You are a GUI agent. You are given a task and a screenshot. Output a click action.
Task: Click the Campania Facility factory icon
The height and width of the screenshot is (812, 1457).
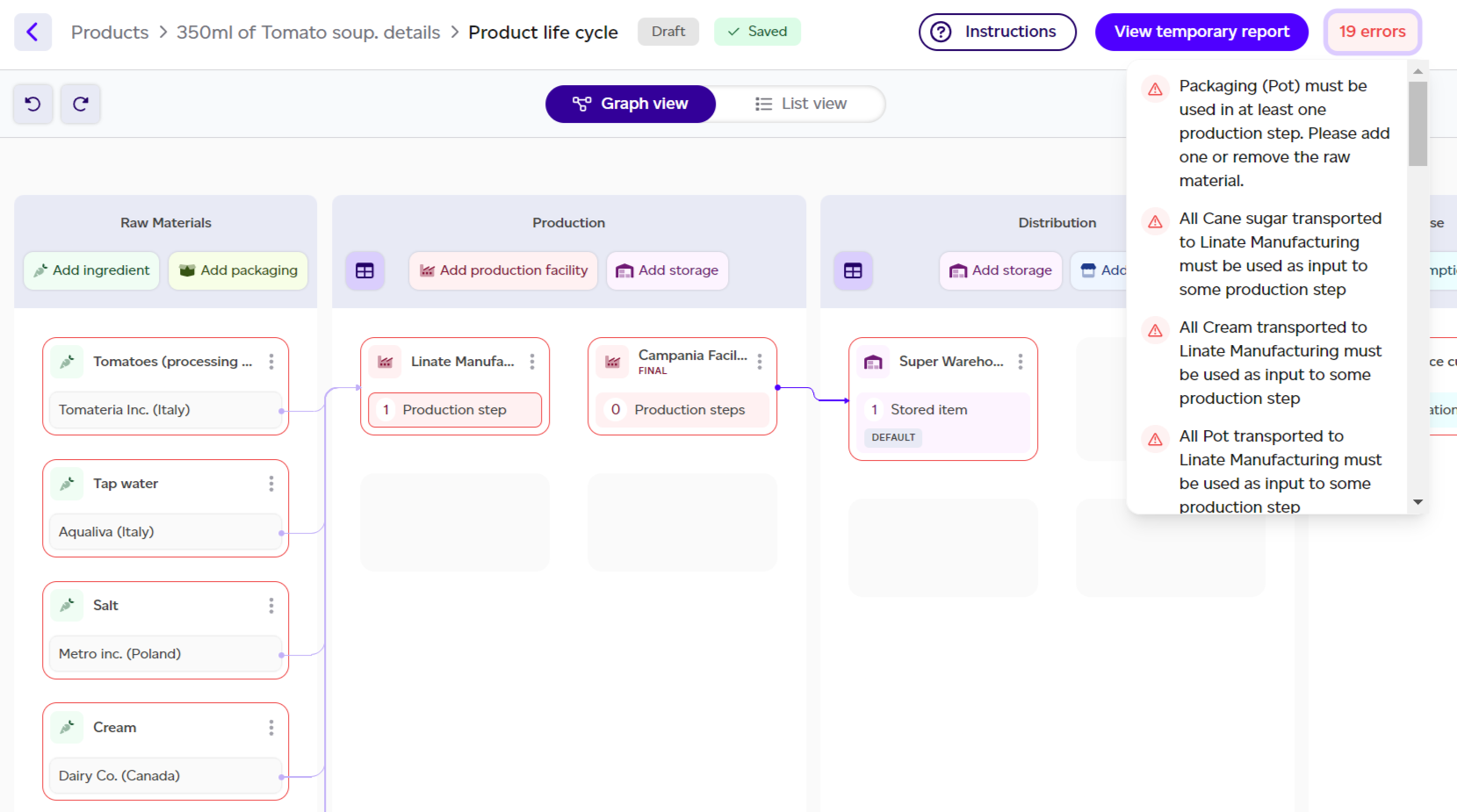613,362
